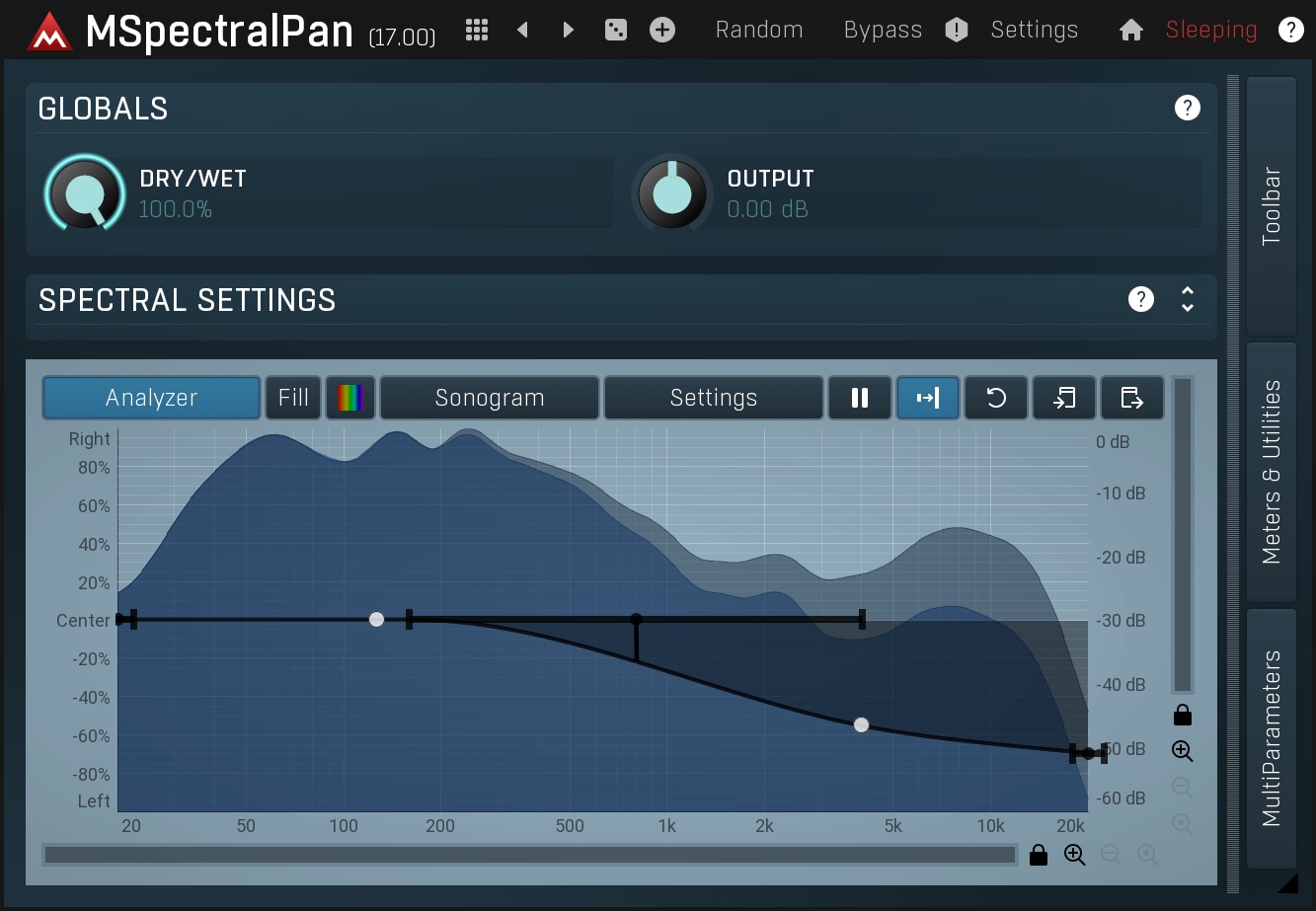This screenshot has width=1316, height=911.
Task: Open the presets grid icon
Action: [x=477, y=31]
